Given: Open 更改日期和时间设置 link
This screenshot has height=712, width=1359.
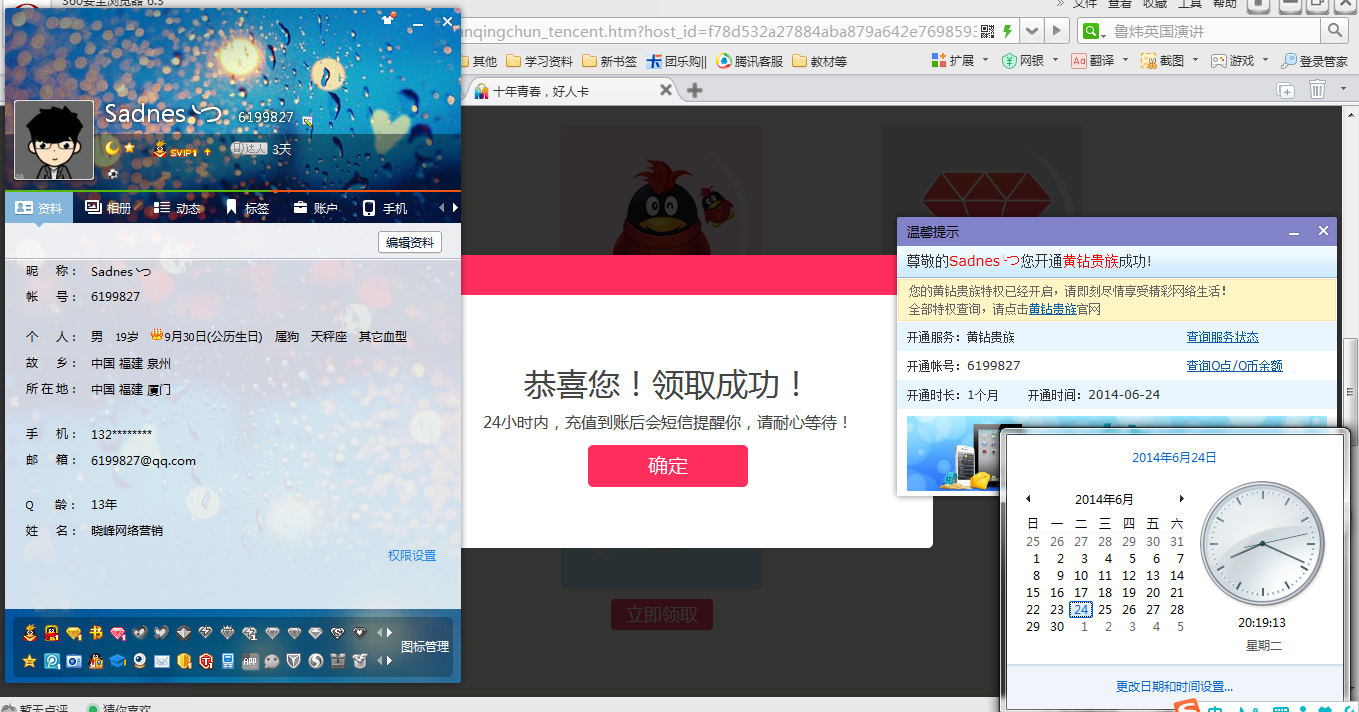Looking at the screenshot, I should coord(1174,687).
